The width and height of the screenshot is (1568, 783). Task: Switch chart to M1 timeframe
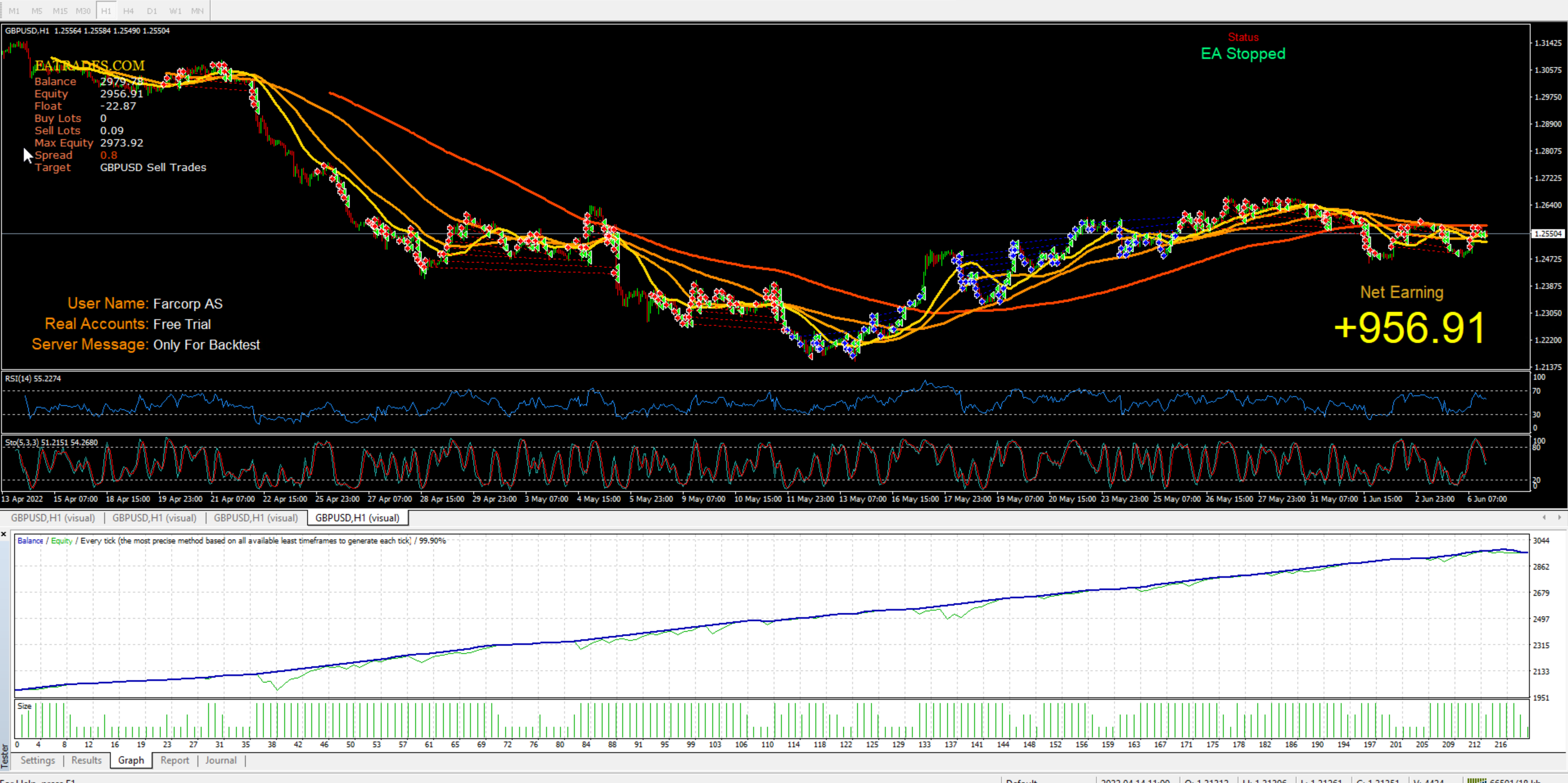point(14,11)
